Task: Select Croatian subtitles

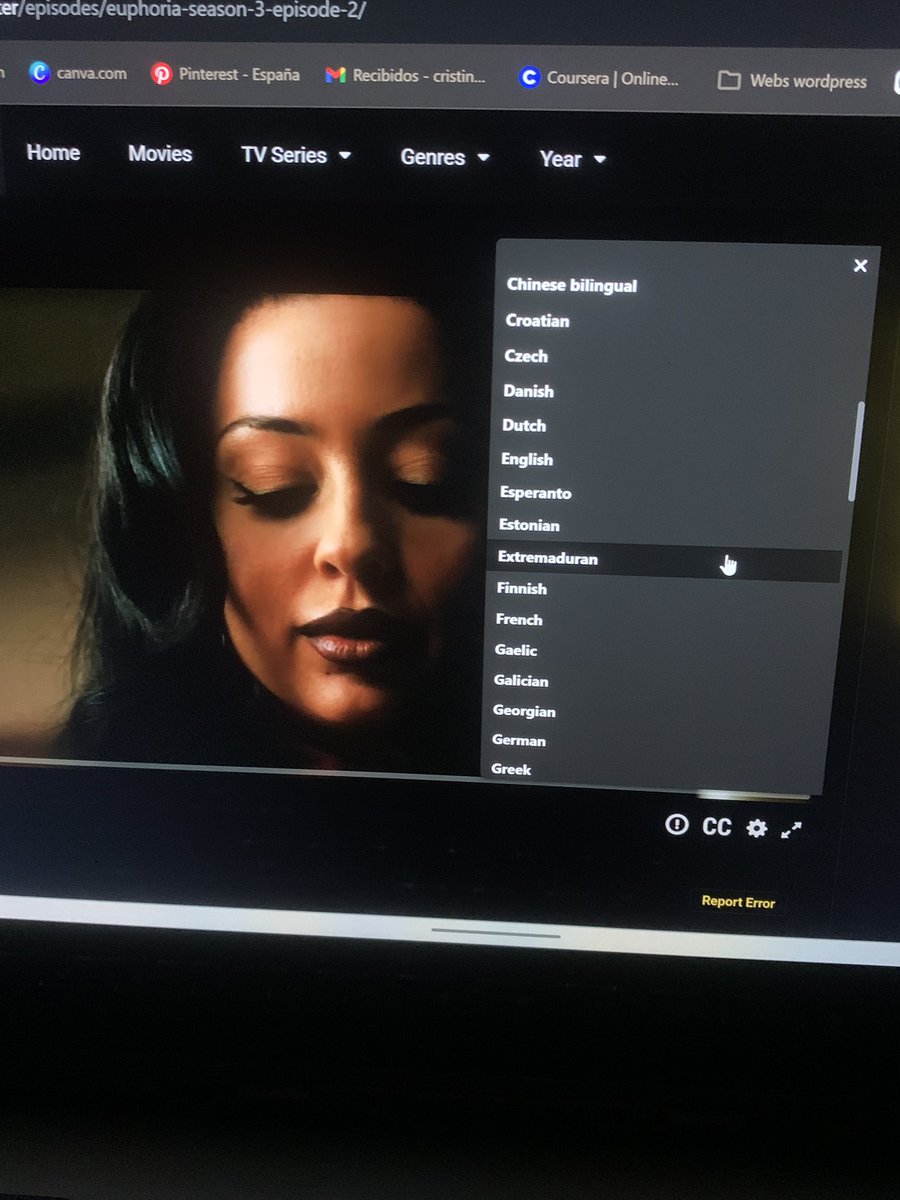Action: point(537,321)
